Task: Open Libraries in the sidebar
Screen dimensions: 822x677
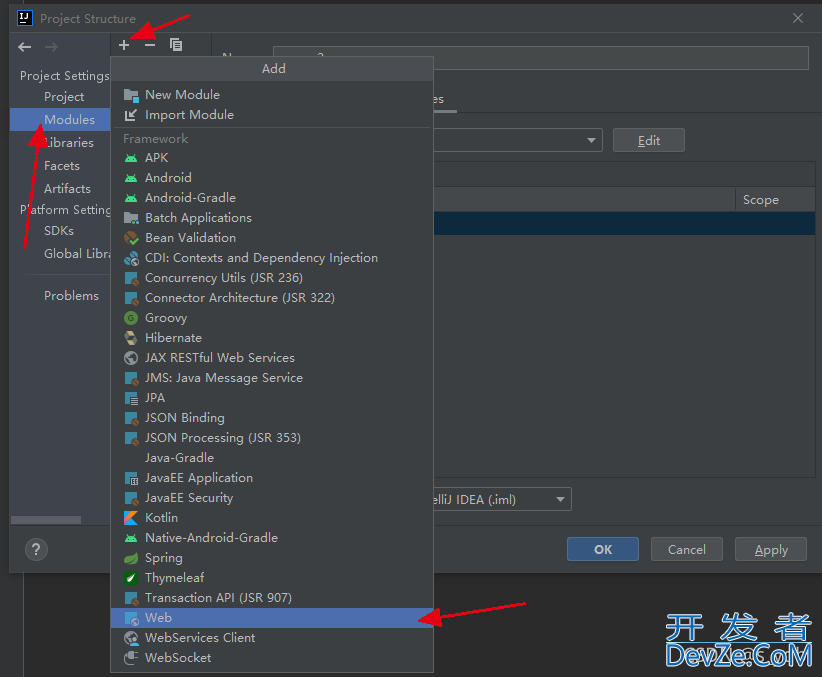Action: [x=60, y=143]
